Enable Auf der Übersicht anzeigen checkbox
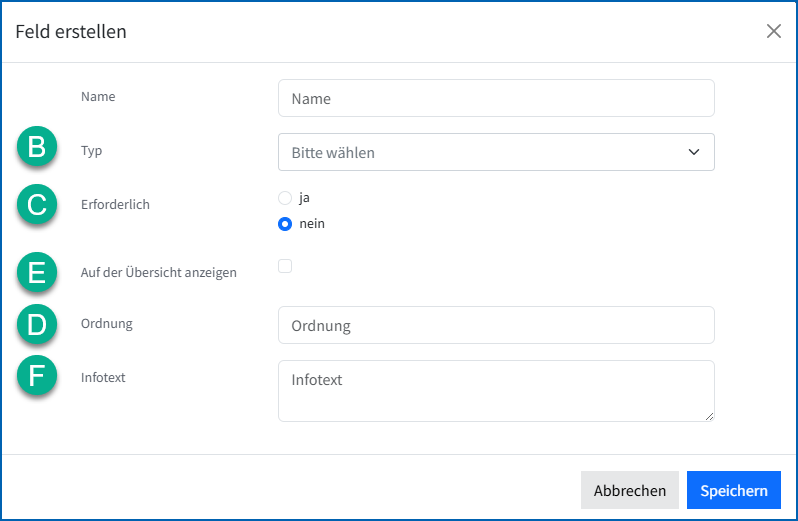Screen dimensions: 798x521 (285, 266)
